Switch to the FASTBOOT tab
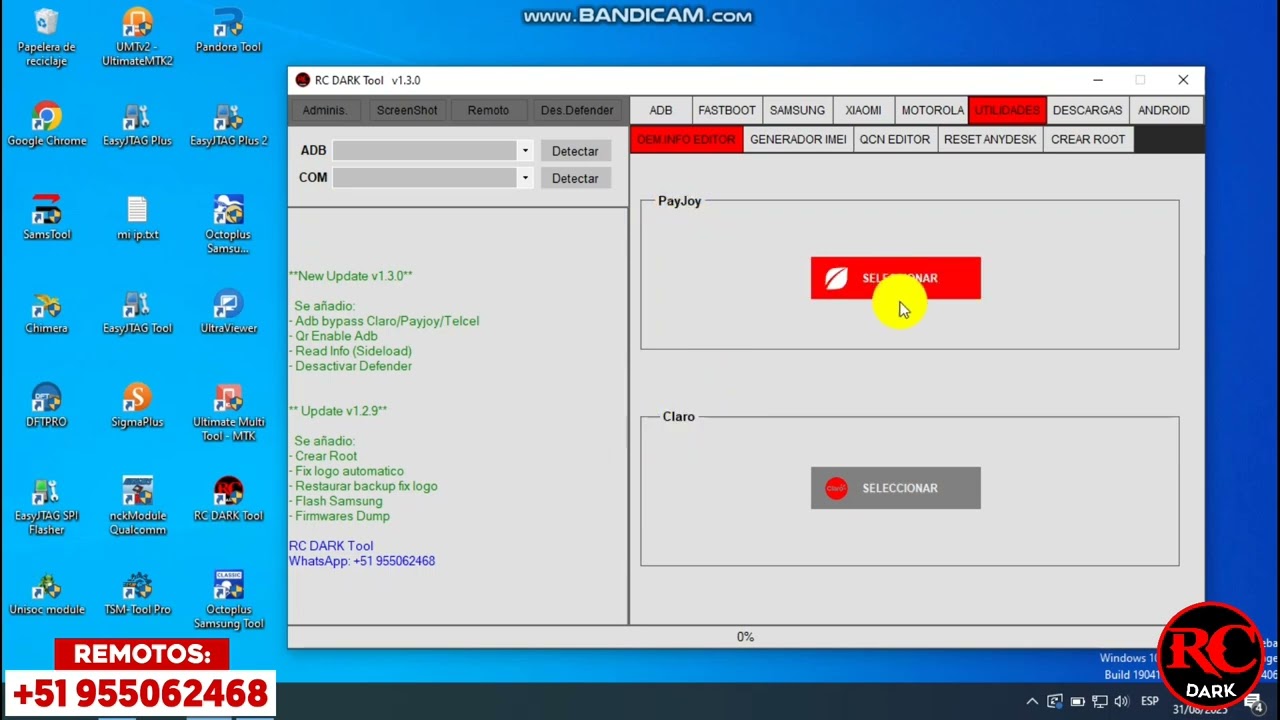This screenshot has height=720, width=1280. pos(726,110)
